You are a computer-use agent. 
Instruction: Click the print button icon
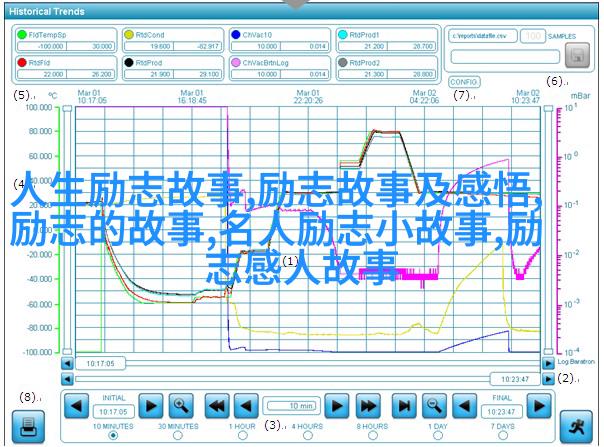click(x=28, y=427)
